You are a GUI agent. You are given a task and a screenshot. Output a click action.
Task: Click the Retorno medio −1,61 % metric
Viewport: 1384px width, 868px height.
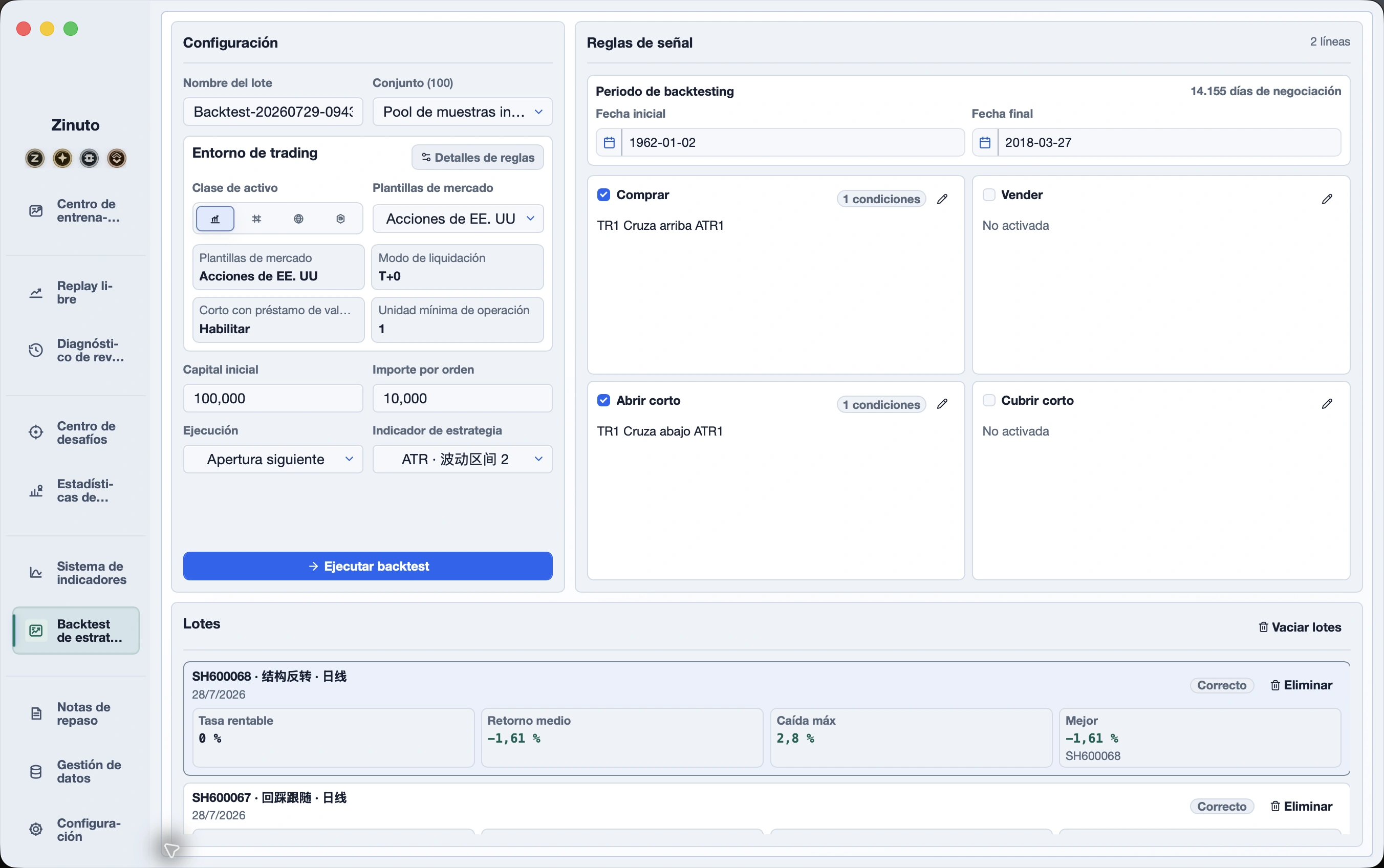click(622, 737)
